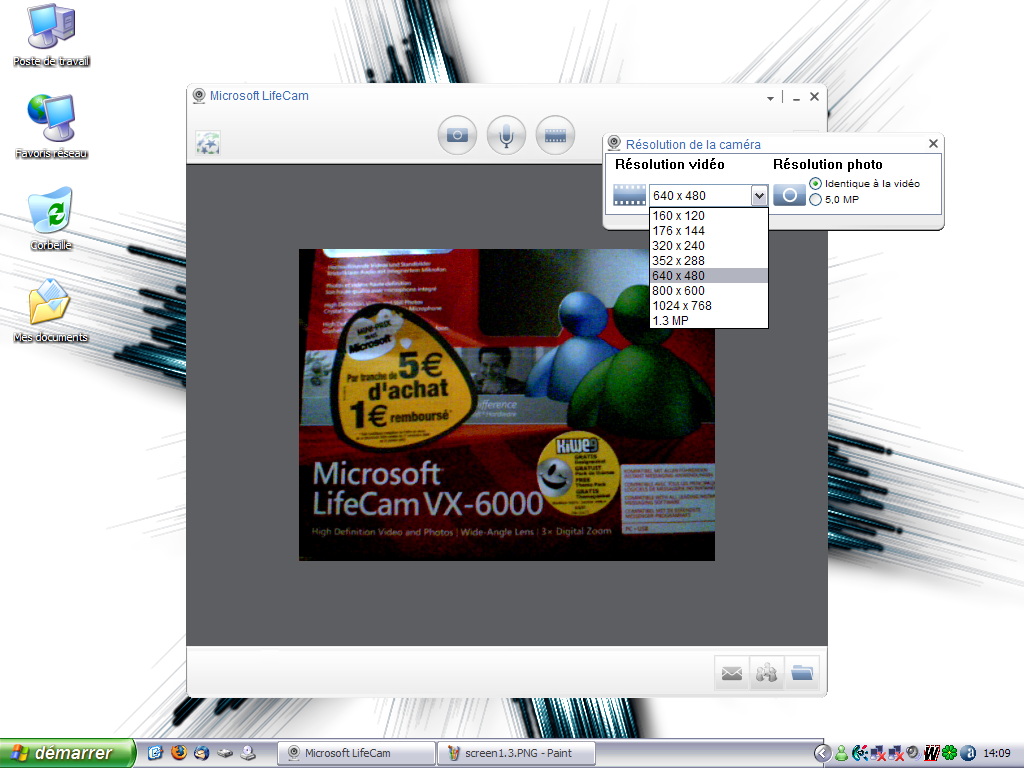Click the microphone audio record button
This screenshot has height=768, width=1024.
point(506,135)
